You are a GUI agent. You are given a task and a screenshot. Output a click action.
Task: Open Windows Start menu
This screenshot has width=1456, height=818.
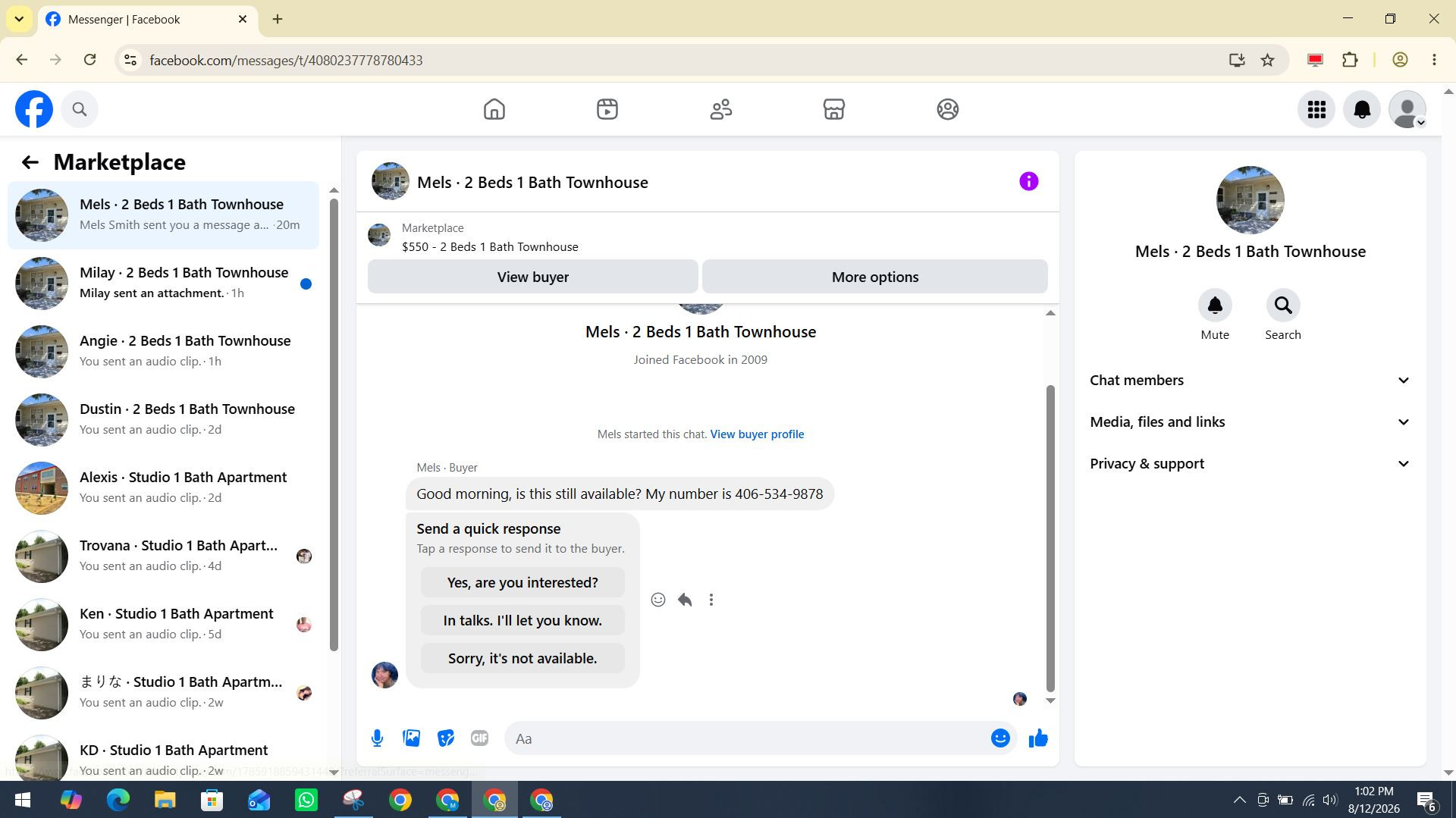click(x=23, y=800)
